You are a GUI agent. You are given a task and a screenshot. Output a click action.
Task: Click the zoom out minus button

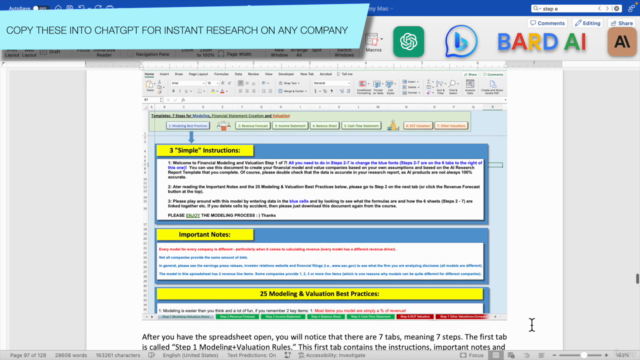click(554, 355)
